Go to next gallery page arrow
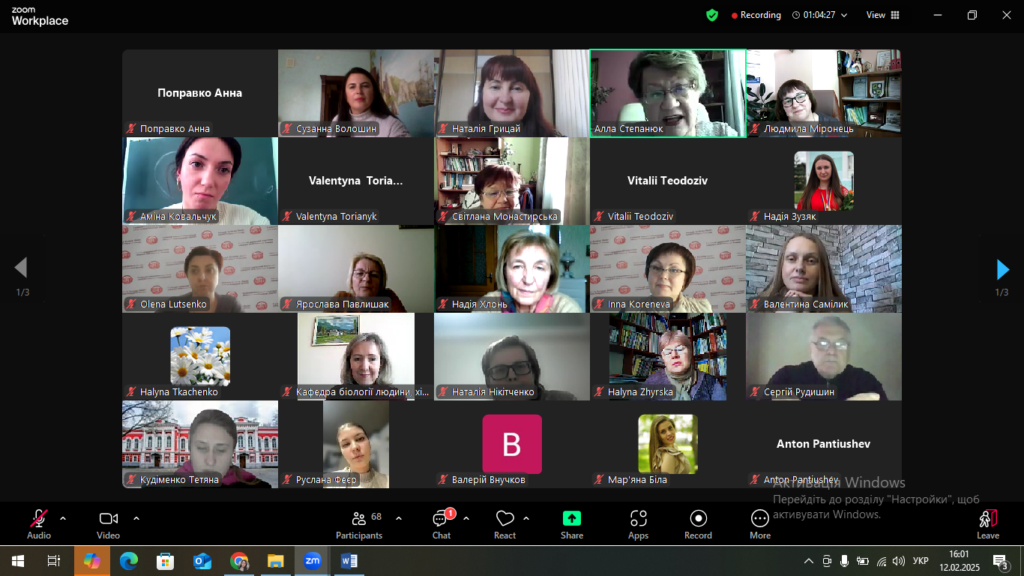This screenshot has height=576, width=1024. [1002, 269]
